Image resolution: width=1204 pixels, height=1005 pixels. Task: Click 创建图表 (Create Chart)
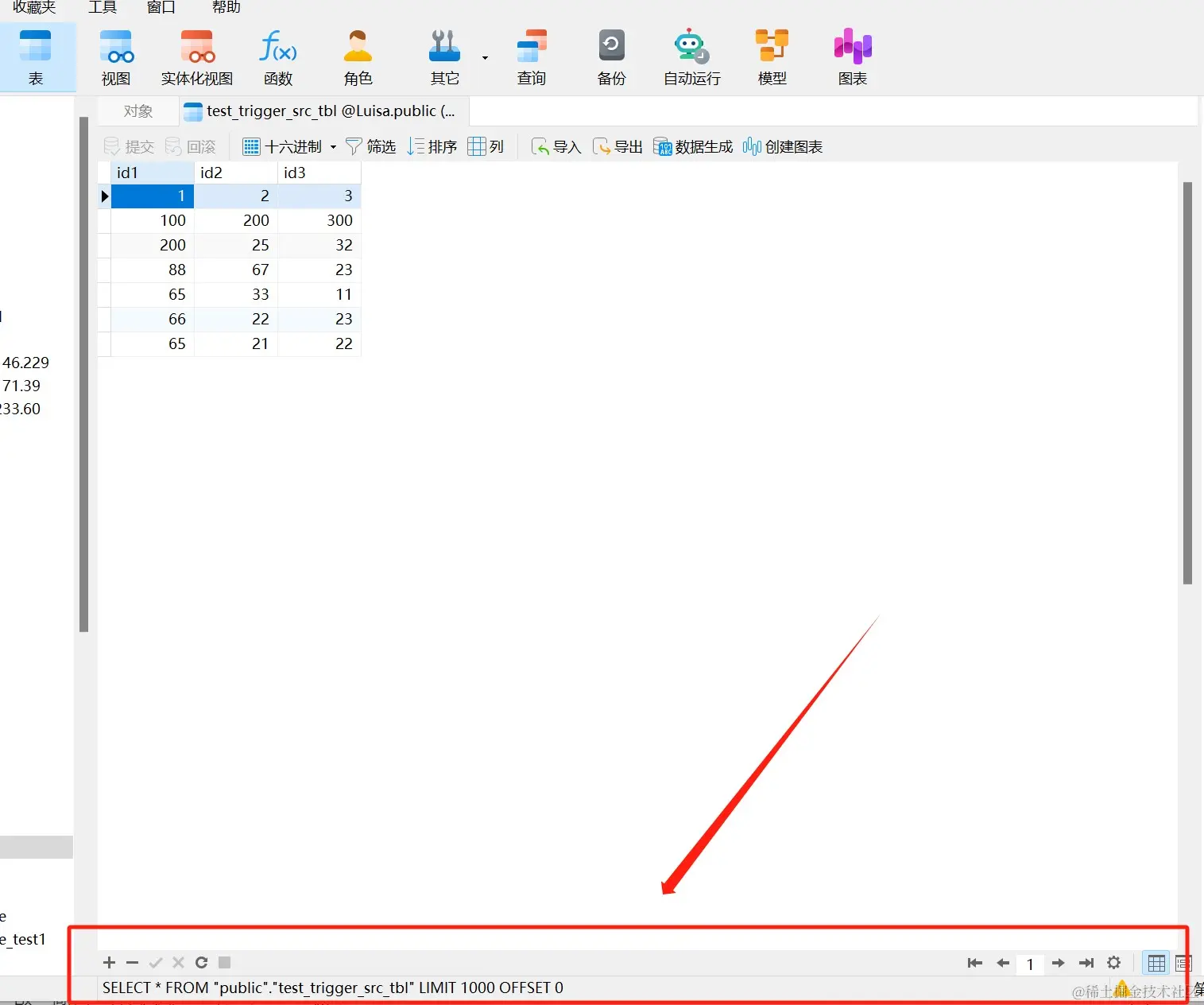783,146
